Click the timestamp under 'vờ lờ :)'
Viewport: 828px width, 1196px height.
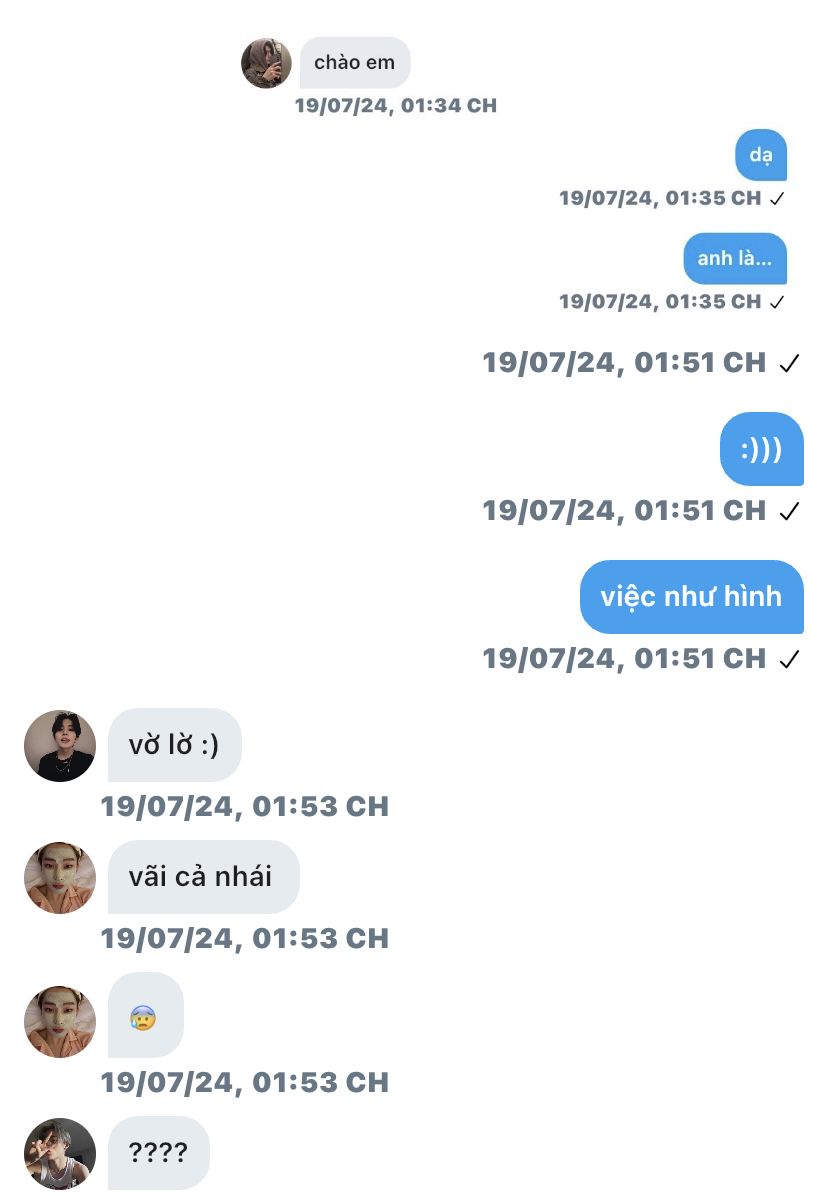point(245,806)
